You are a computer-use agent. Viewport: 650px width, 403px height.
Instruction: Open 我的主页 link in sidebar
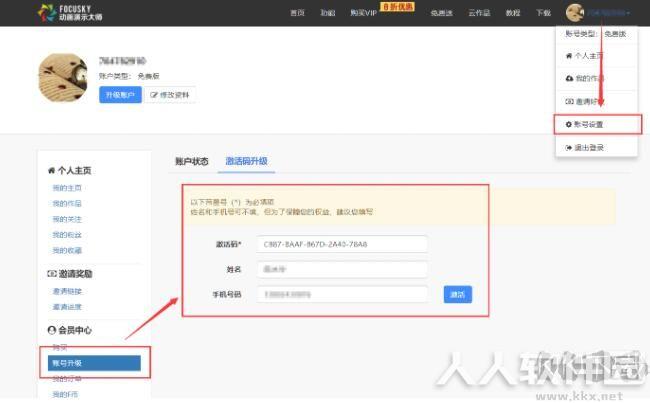pos(67,188)
